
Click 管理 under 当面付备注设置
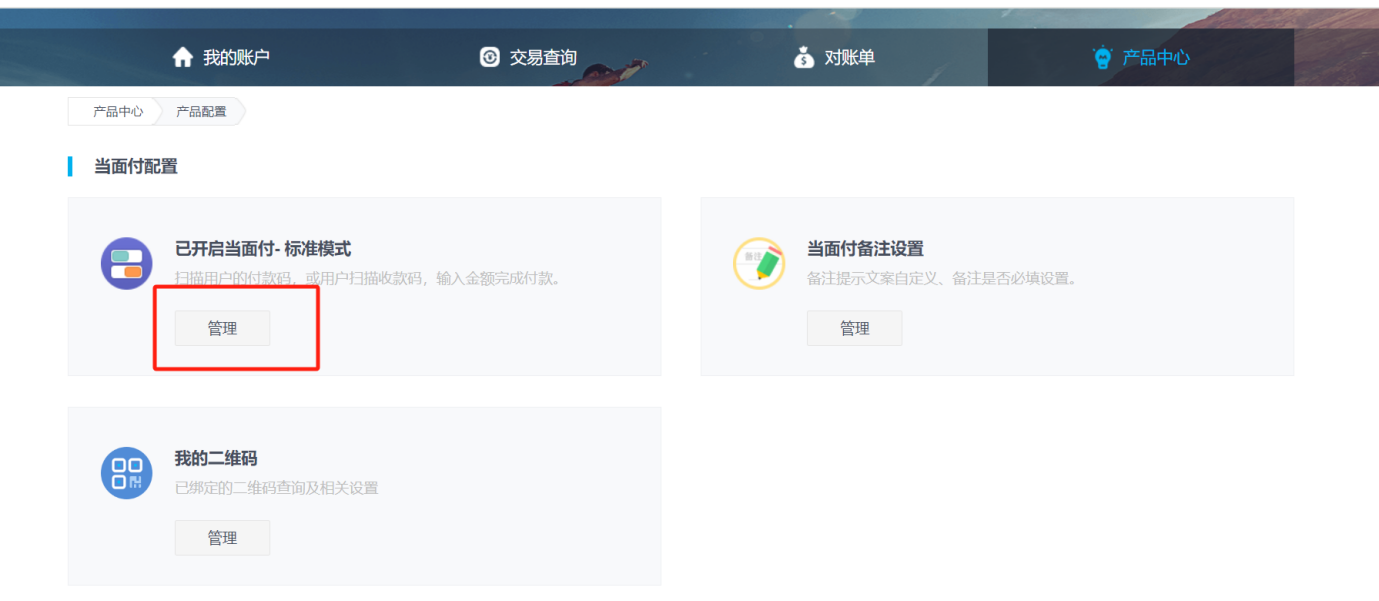pos(854,328)
